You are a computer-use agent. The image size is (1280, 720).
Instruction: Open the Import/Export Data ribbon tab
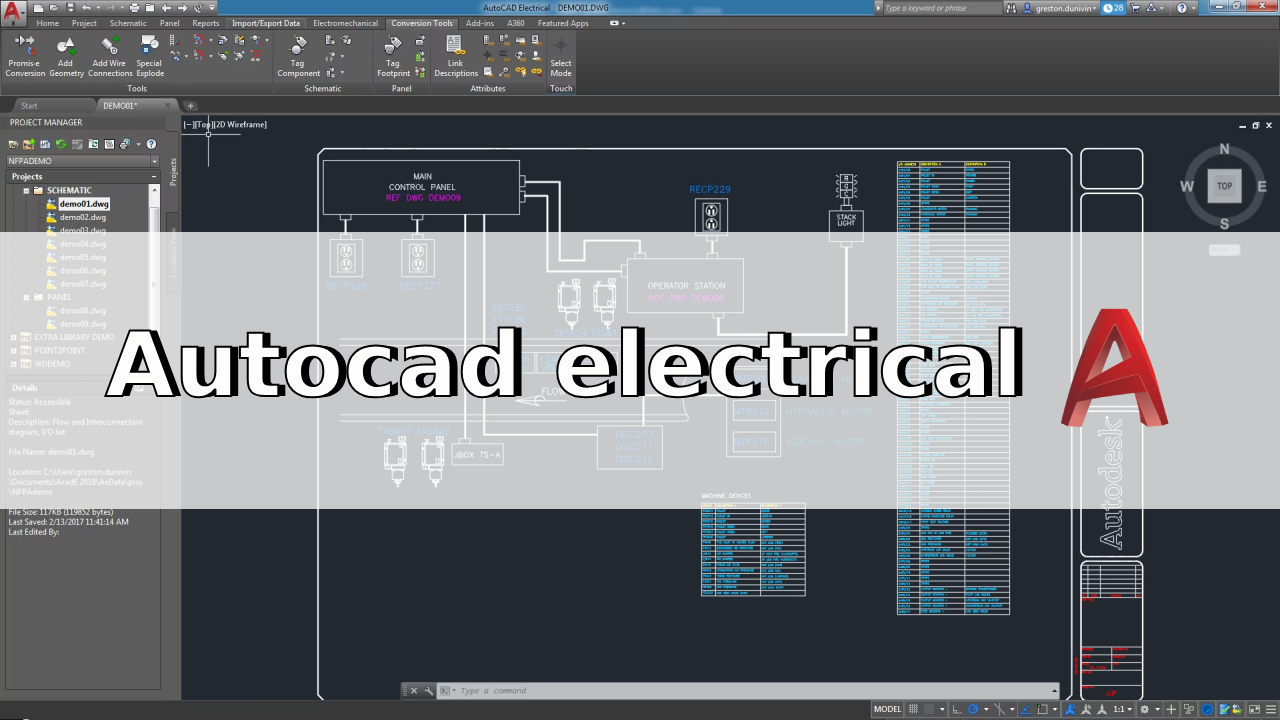coord(266,23)
